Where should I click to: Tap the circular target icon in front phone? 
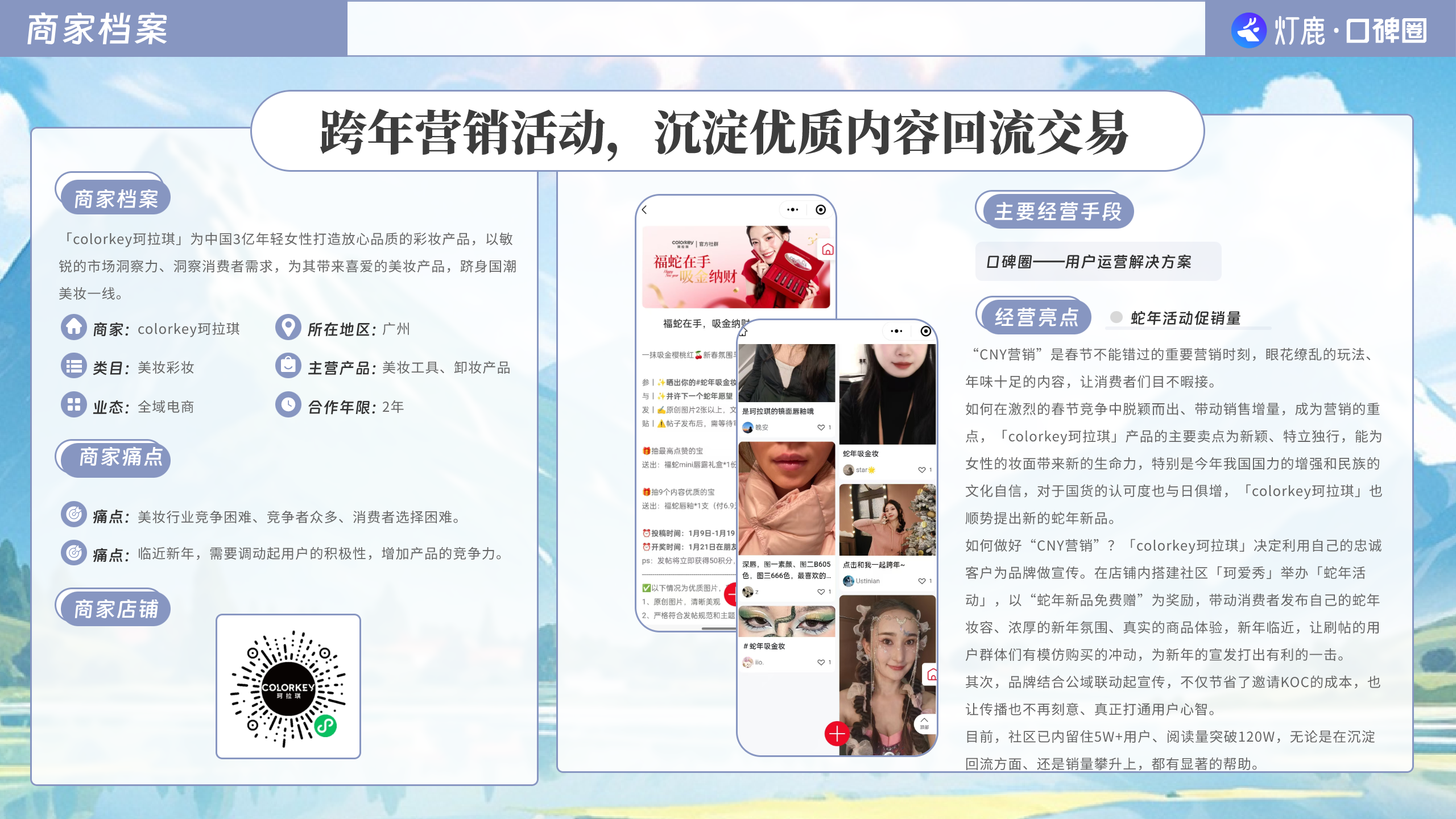[925, 331]
